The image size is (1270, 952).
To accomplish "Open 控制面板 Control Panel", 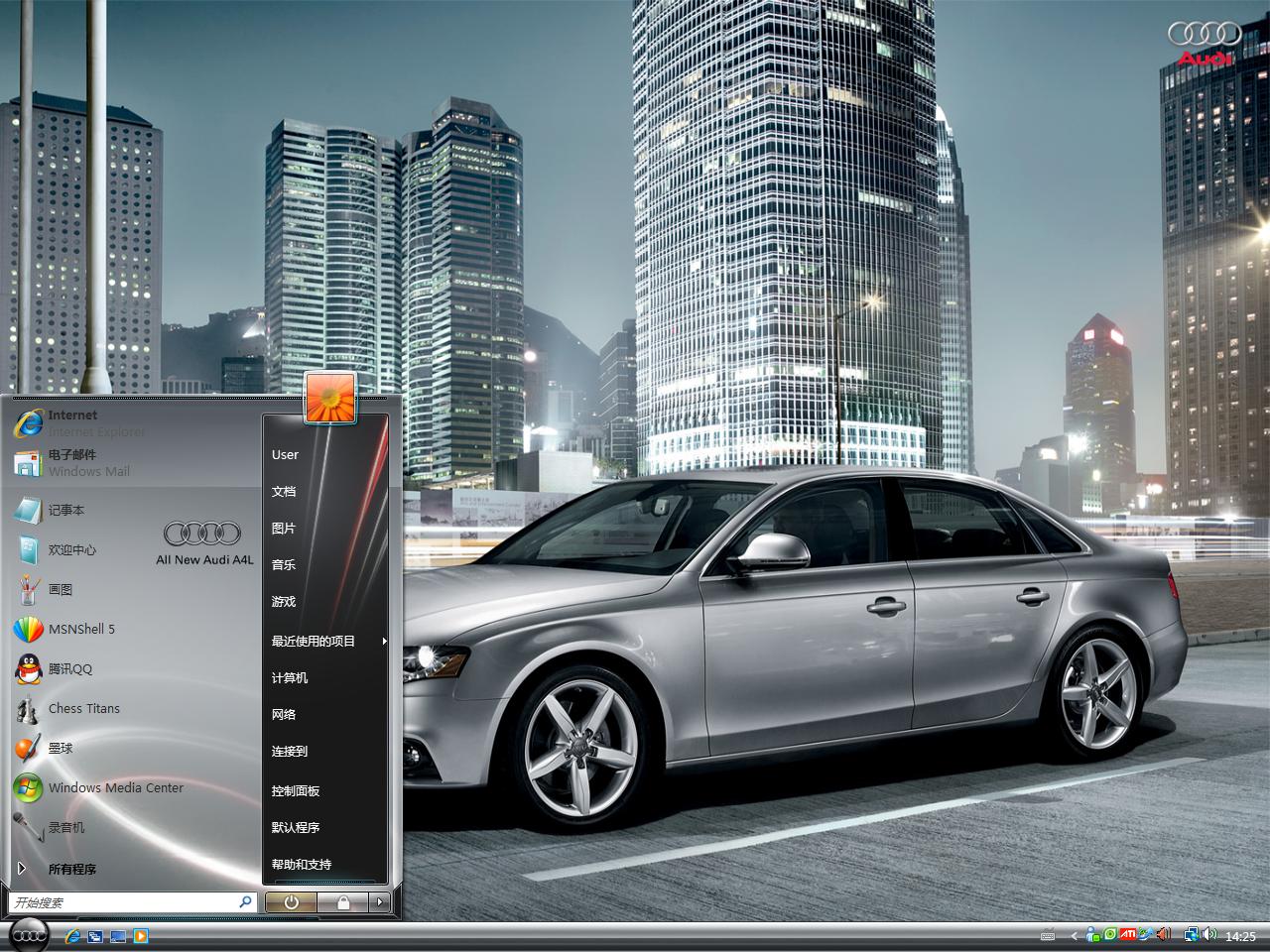I will 325,790.
